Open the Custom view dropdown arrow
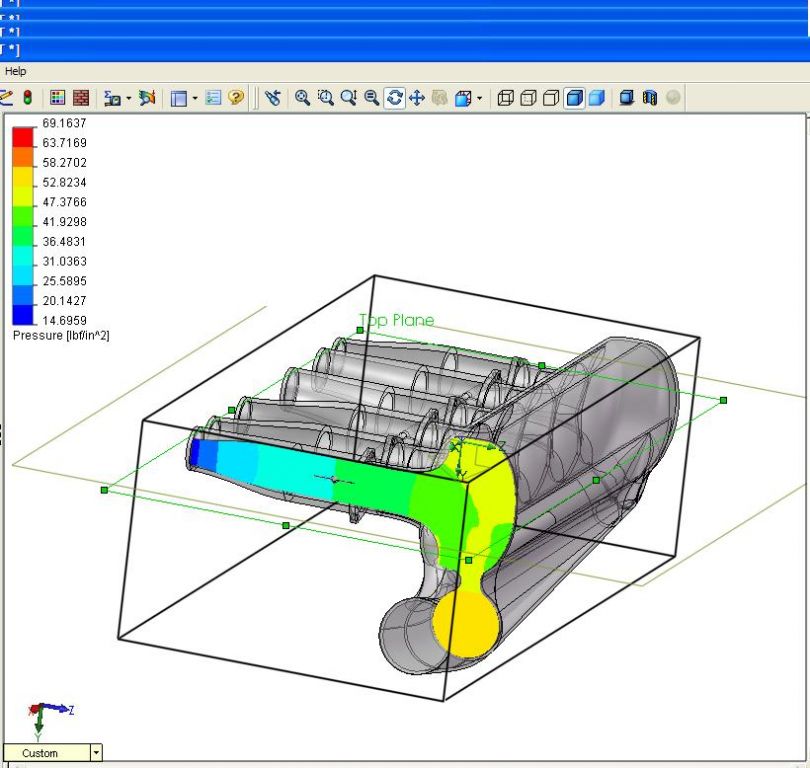The height and width of the screenshot is (768, 810). pyautogui.click(x=96, y=753)
